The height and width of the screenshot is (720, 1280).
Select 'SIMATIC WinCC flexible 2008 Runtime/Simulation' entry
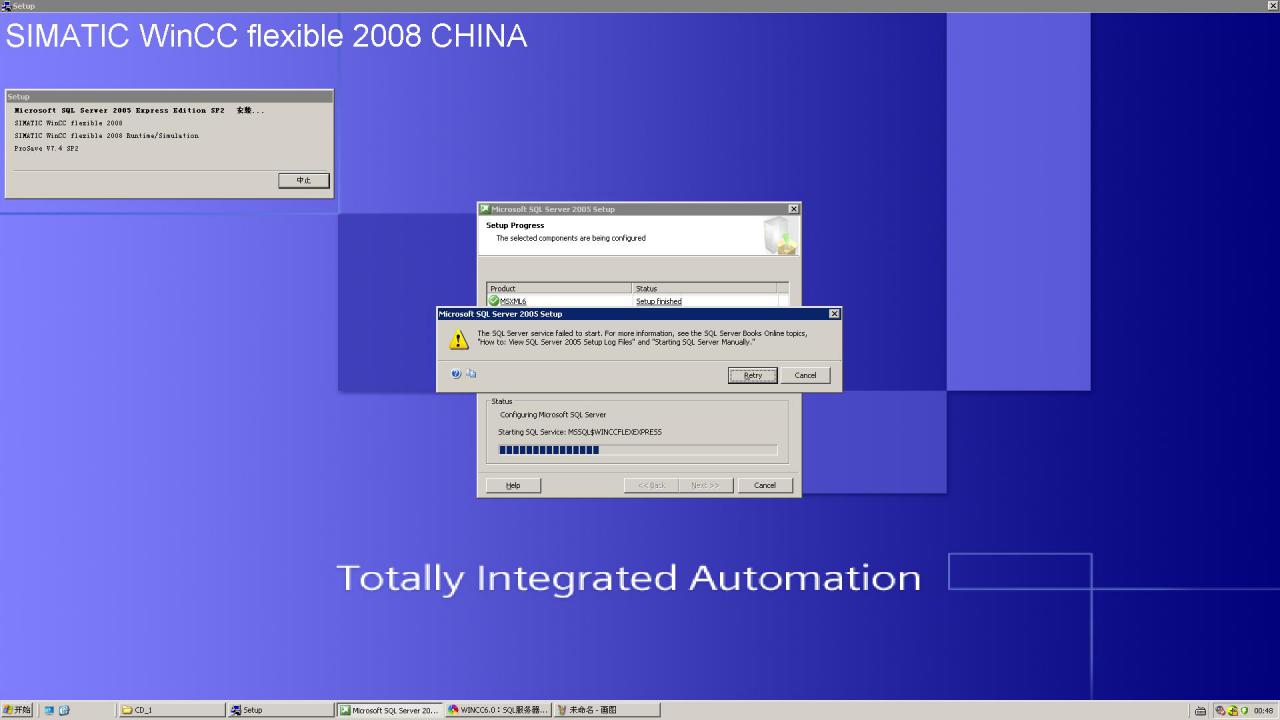[107, 135]
